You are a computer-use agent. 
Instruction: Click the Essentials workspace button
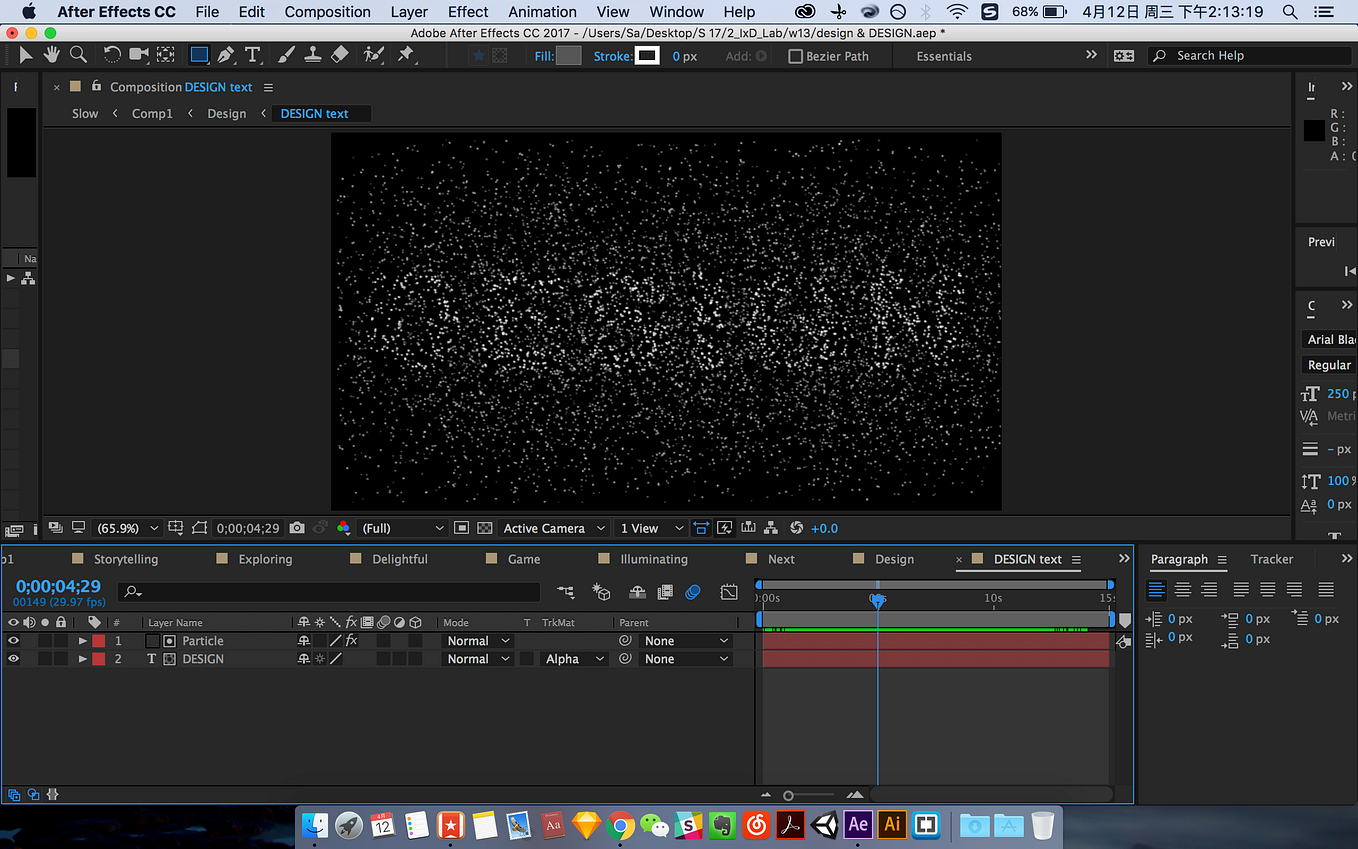click(944, 56)
